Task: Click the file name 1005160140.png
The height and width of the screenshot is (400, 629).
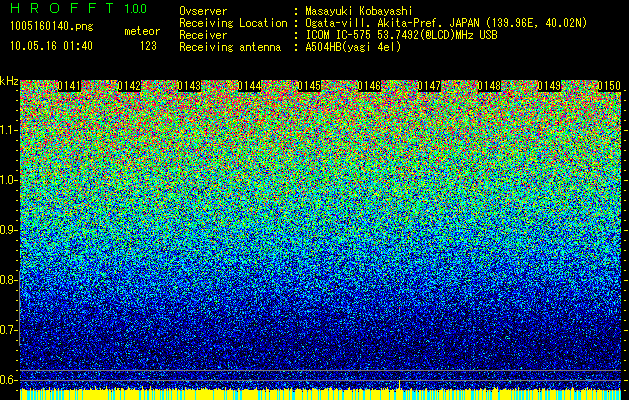Action: (52, 27)
